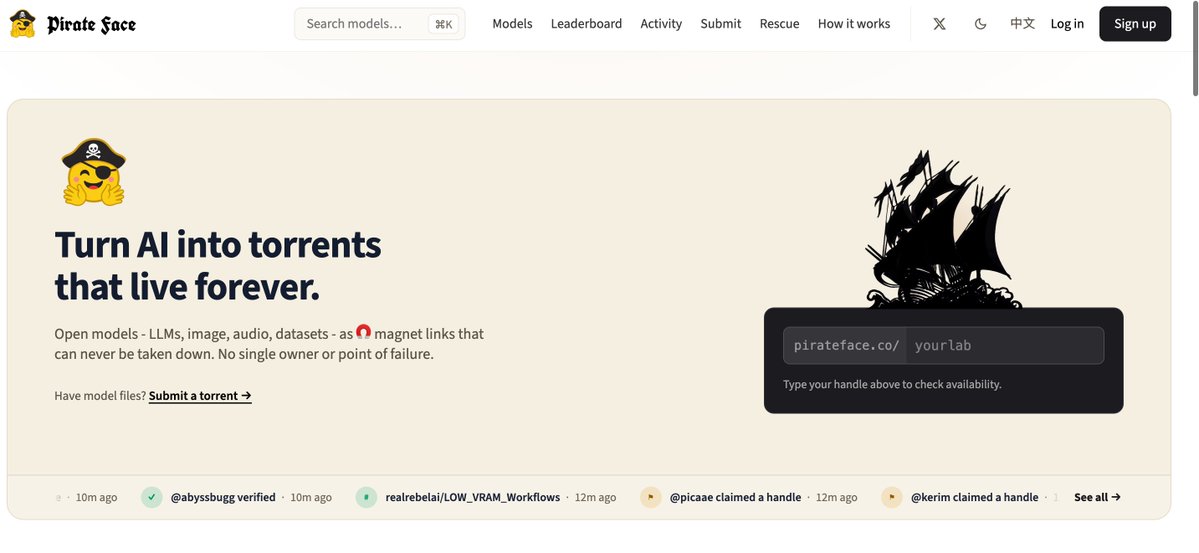1199x553 pixels.
Task: Click the Type your handle above hint text
Action: click(892, 385)
